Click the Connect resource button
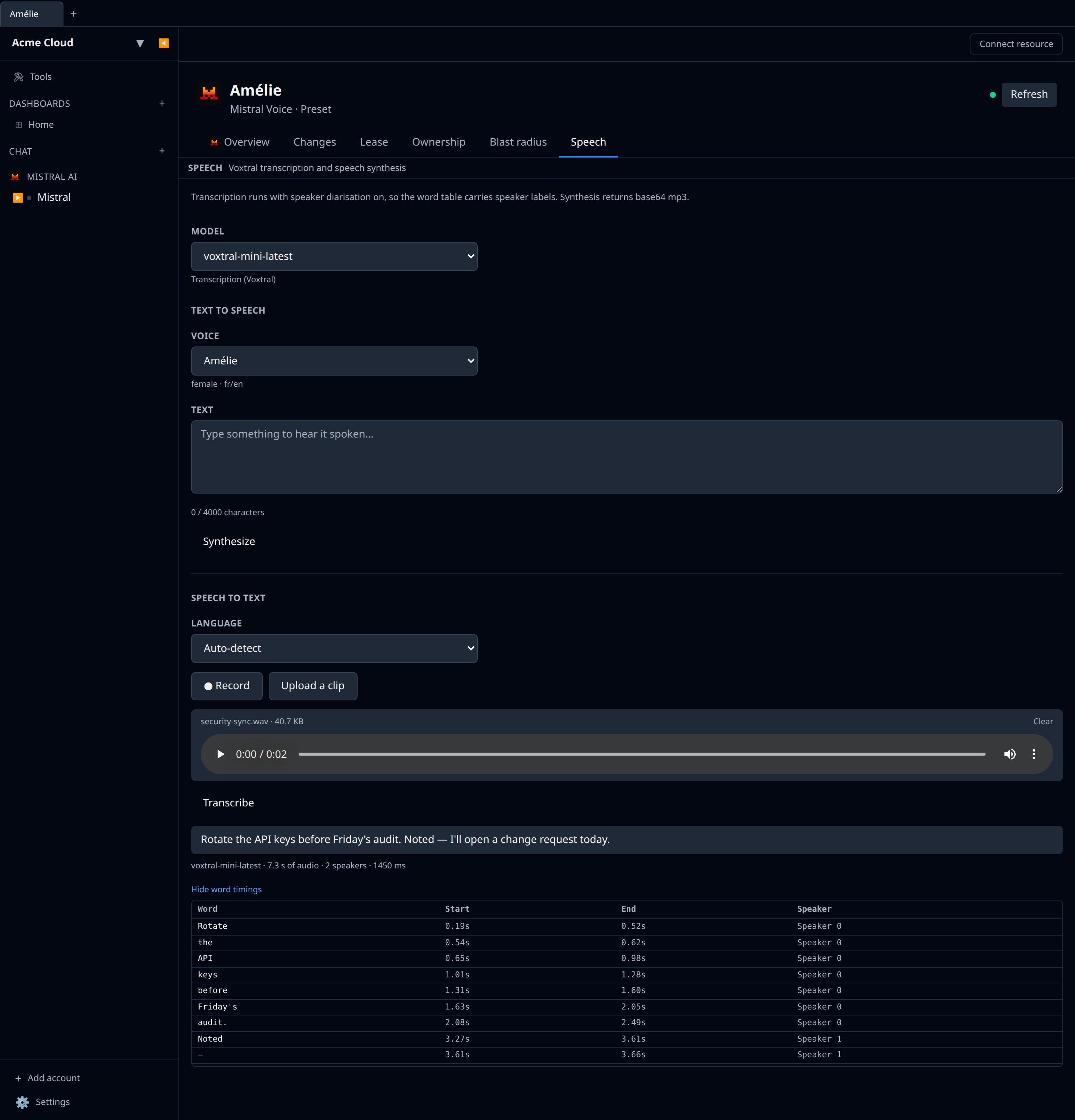Image resolution: width=1075 pixels, height=1120 pixels. (1016, 44)
